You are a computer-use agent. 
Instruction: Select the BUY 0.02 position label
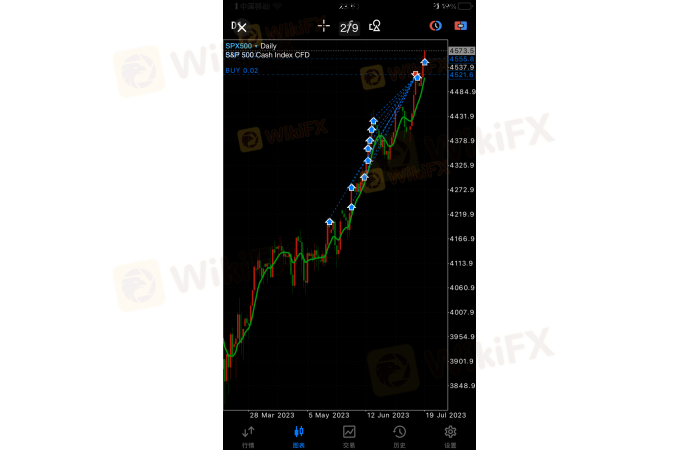click(242, 71)
